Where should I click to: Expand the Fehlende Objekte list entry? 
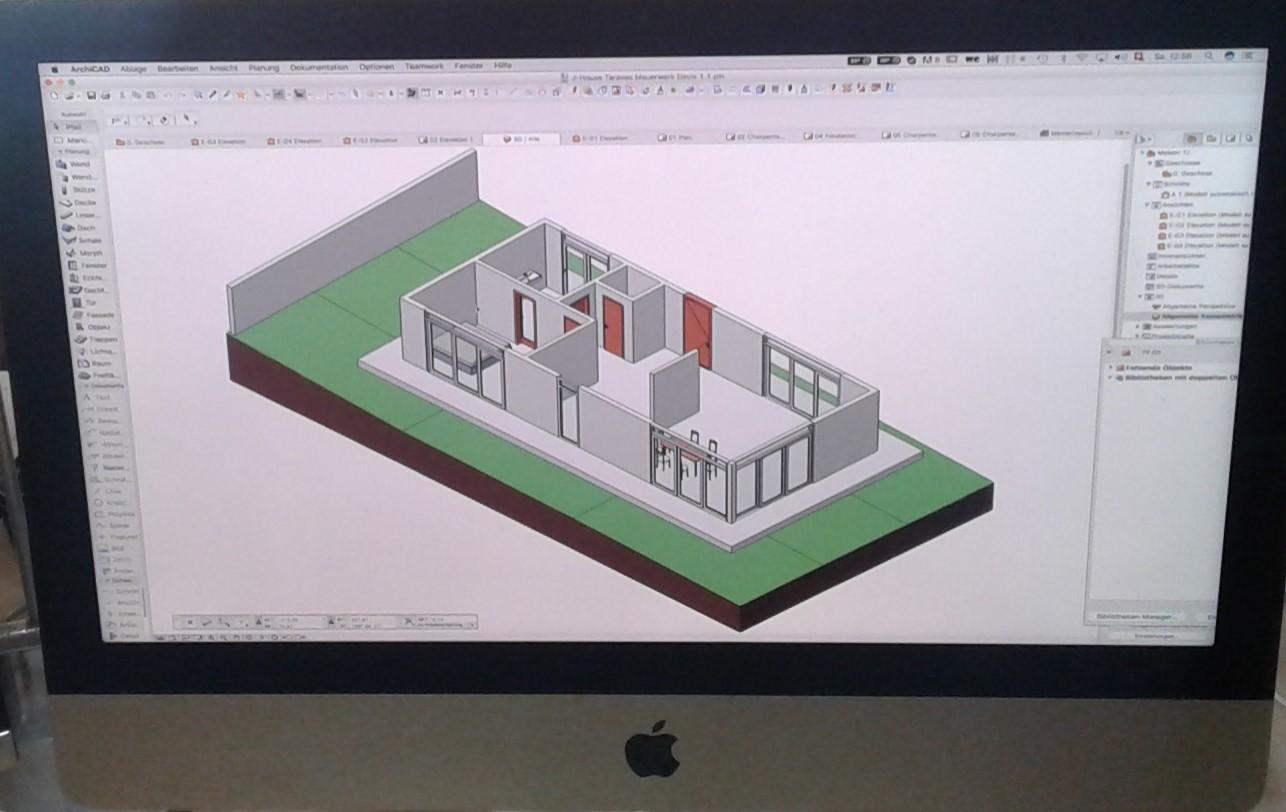pos(1111,368)
